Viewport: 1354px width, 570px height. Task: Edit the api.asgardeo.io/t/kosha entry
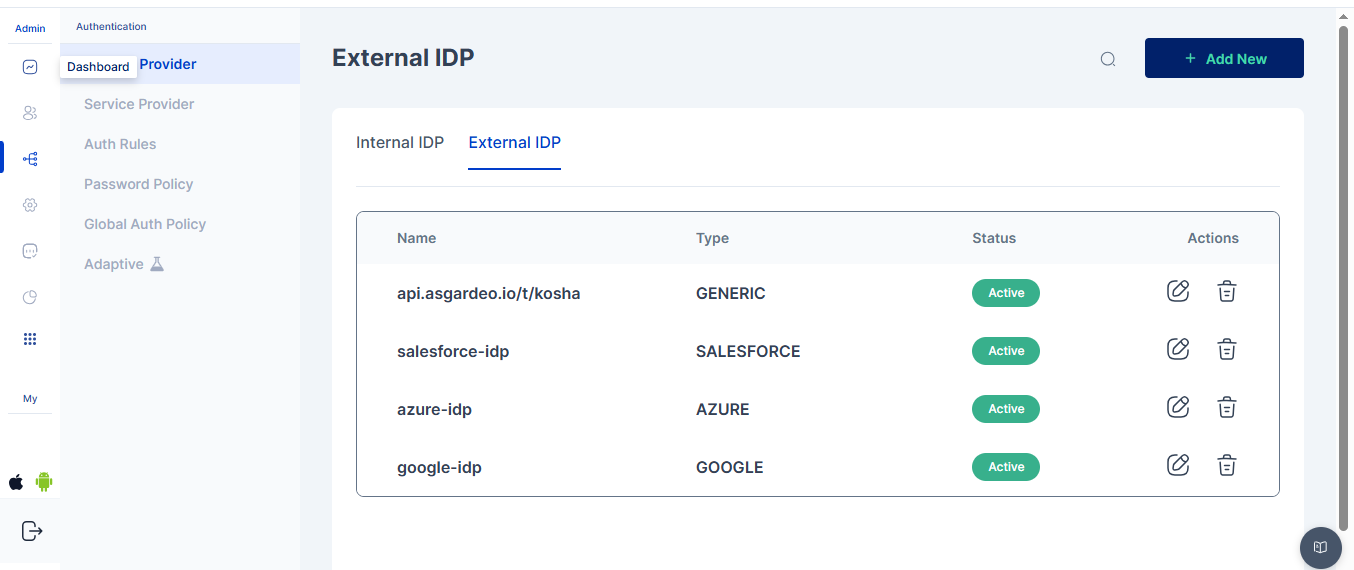tap(1178, 291)
